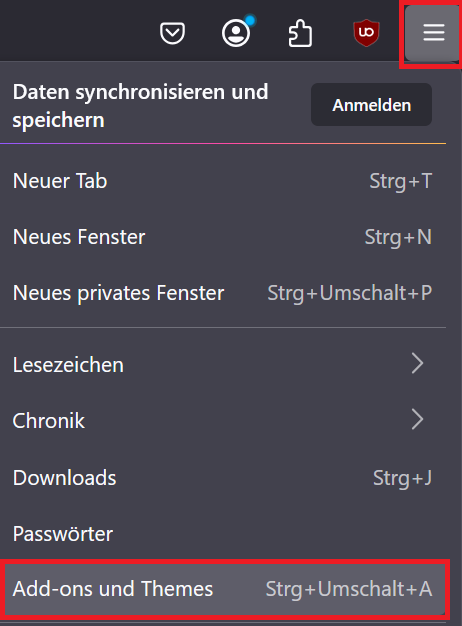Choose Neuer Tab from the menu
The width and height of the screenshot is (462, 626).
click(223, 181)
